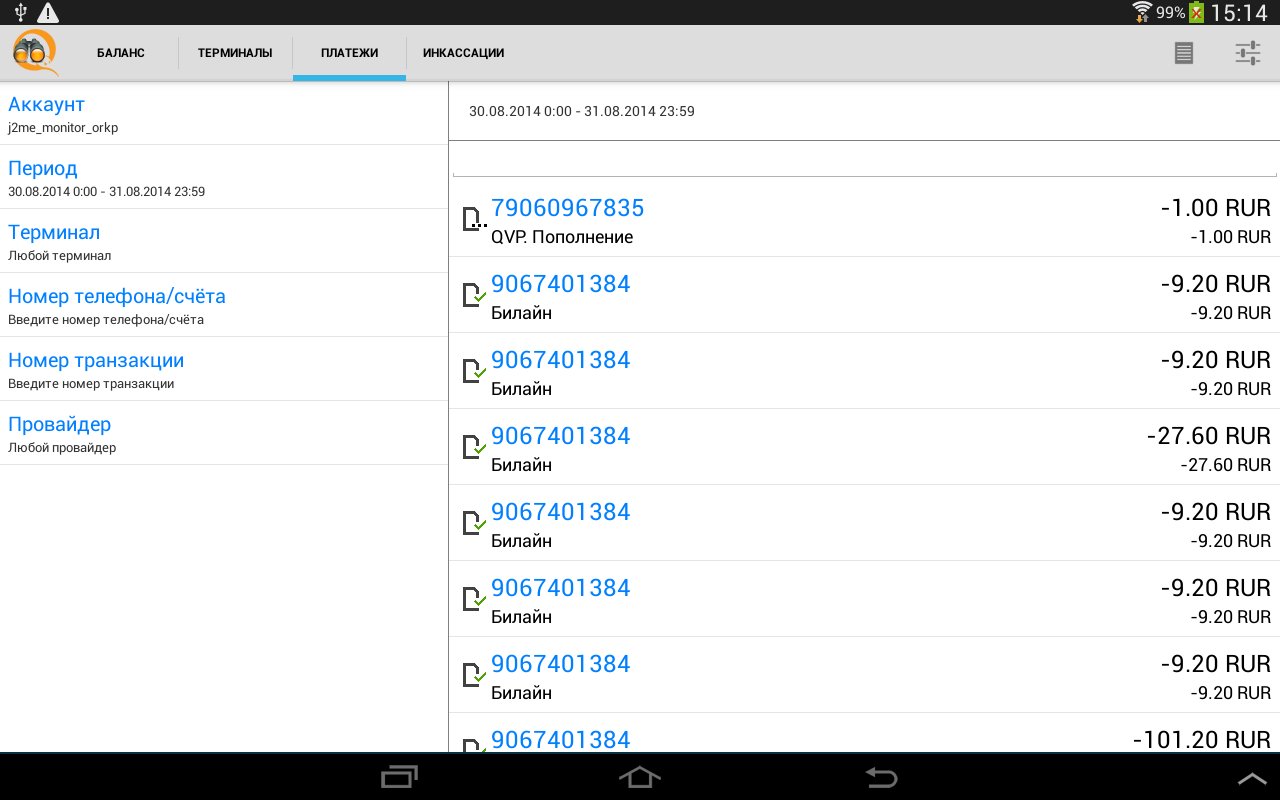Image resolution: width=1280 pixels, height=800 pixels.
Task: Tap the pending document icon beside 79060967835
Action: (474, 219)
